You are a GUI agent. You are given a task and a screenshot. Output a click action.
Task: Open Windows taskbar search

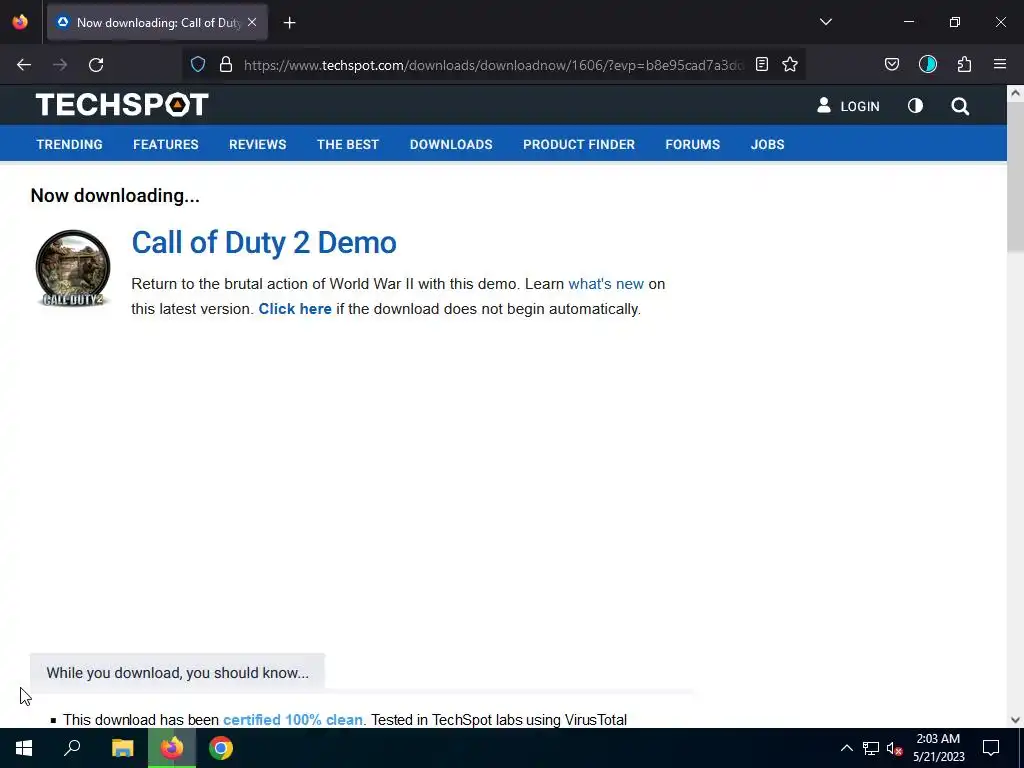[72, 748]
